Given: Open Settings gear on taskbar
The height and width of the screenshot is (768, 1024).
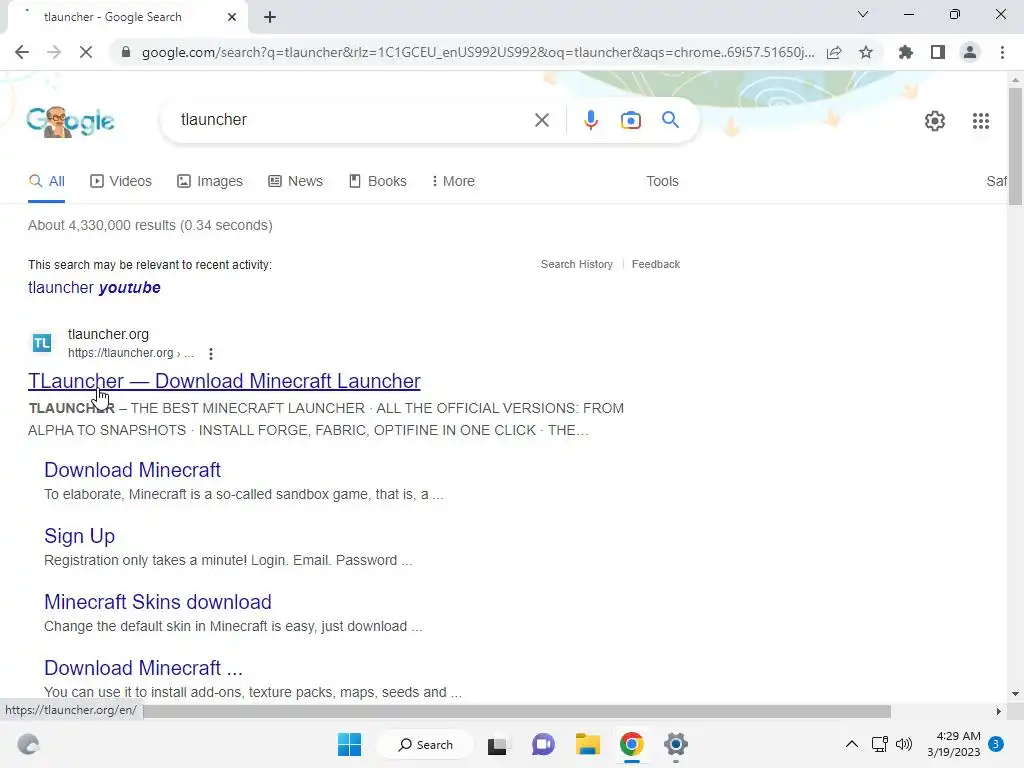Looking at the screenshot, I should click(676, 744).
